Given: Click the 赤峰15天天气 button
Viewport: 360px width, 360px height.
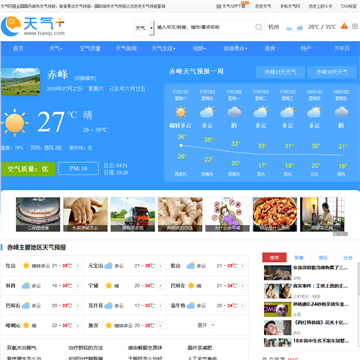Looking at the screenshot, I should coord(280,72).
